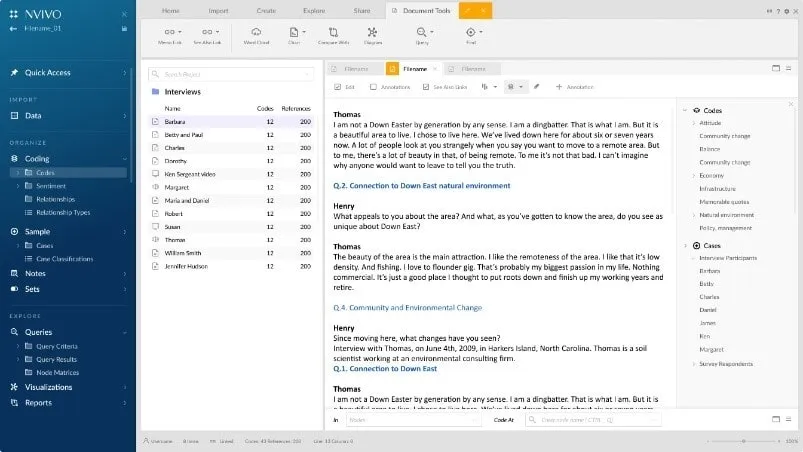The height and width of the screenshot is (452, 803).
Task: Open the Create ribbon tab
Action: point(266,11)
